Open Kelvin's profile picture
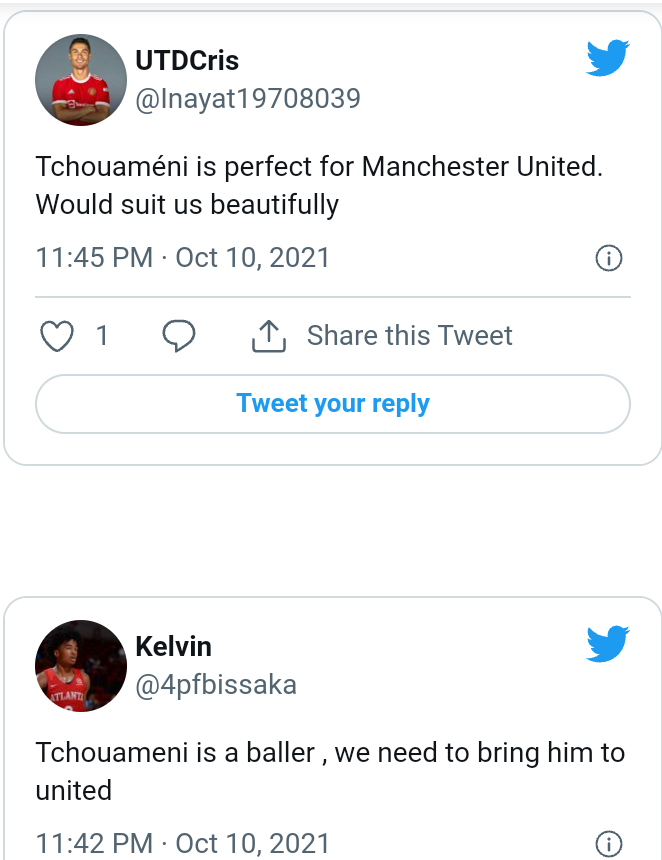The width and height of the screenshot is (662, 860). [81, 666]
